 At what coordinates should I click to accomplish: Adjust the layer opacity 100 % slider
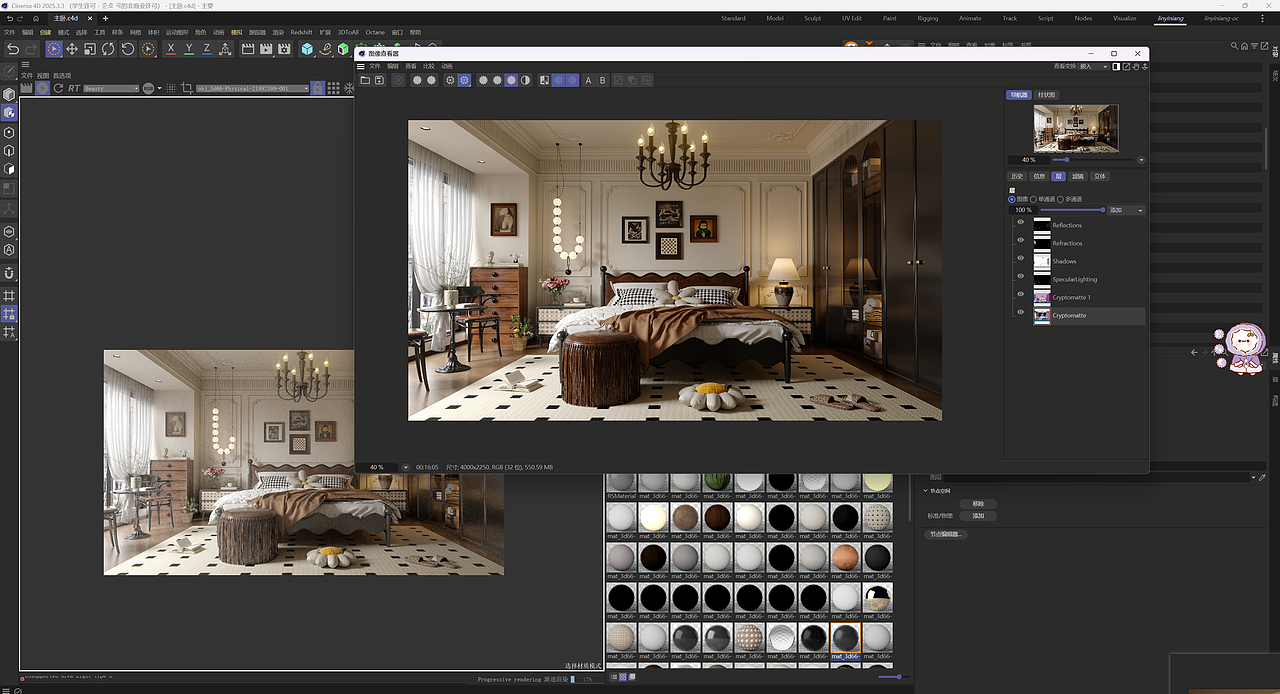(1072, 210)
